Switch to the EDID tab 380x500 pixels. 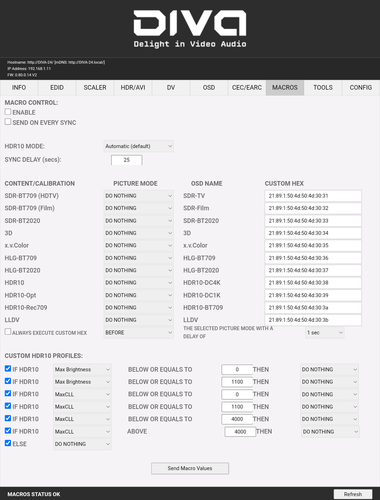tap(57, 88)
